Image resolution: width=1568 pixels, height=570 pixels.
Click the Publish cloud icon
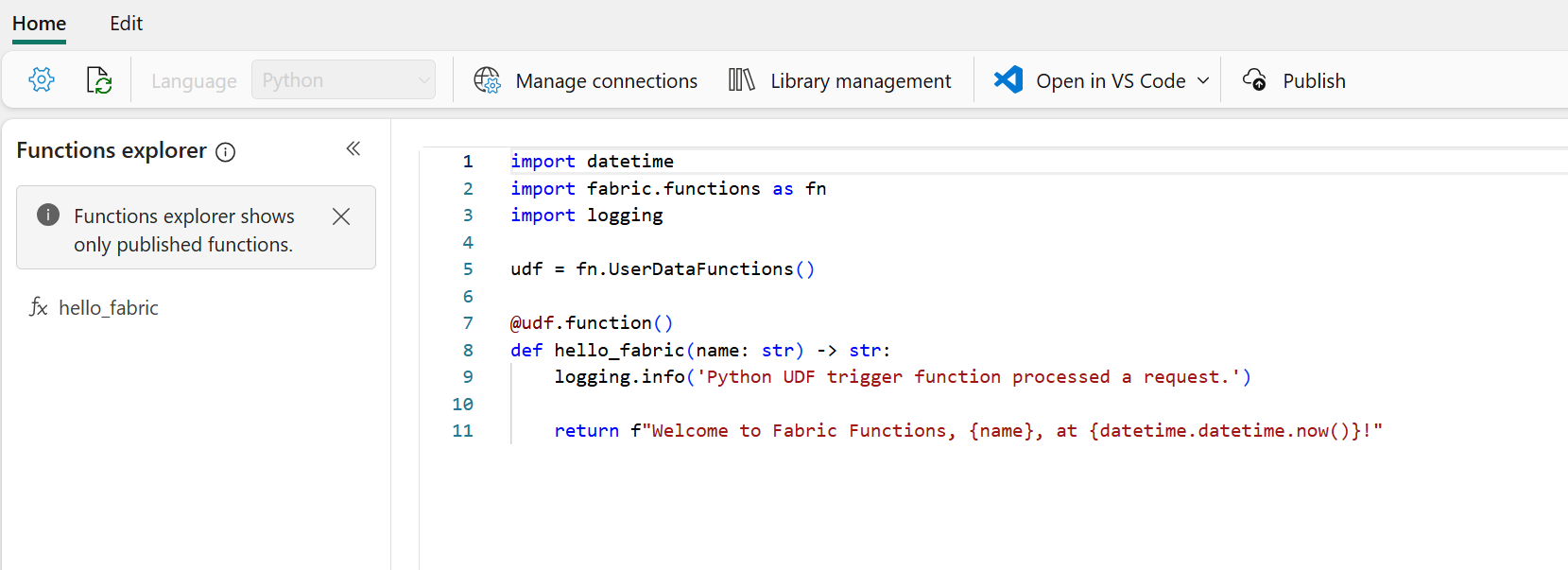1255,80
